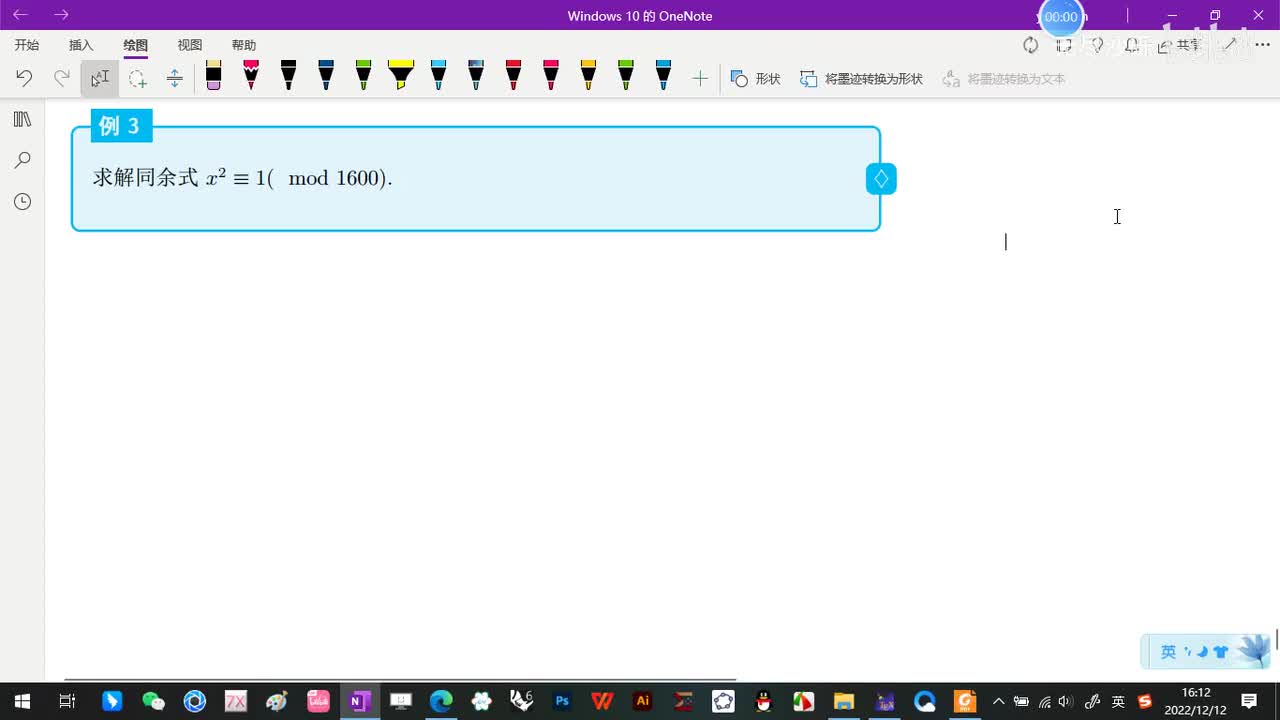Click the redo arrow in the toolbar

click(x=62, y=78)
